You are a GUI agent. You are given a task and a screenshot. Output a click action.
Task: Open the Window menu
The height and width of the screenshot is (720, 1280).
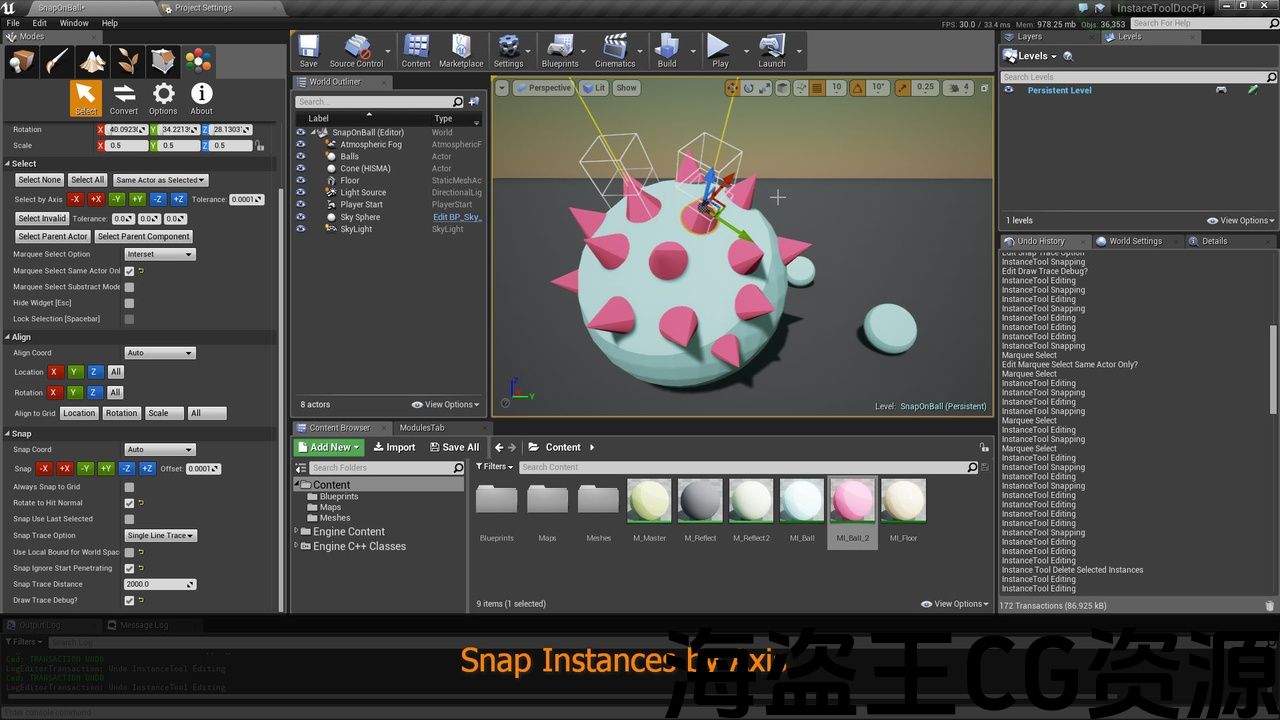(74, 23)
